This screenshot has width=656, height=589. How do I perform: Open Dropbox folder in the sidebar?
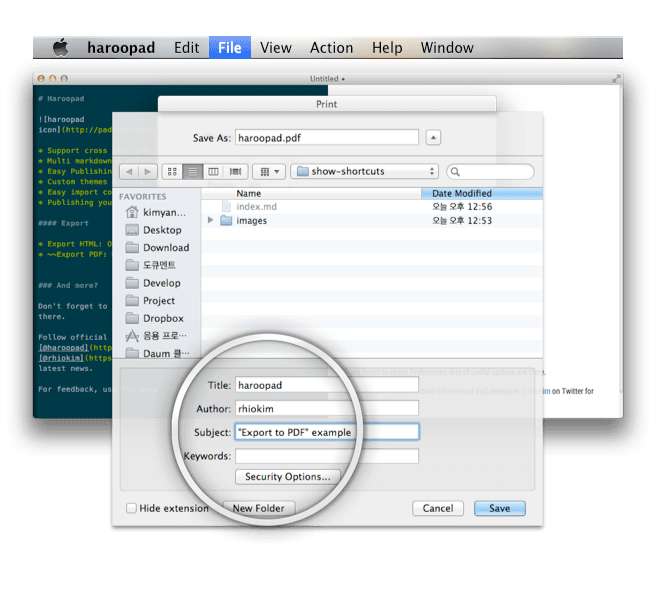[163, 318]
